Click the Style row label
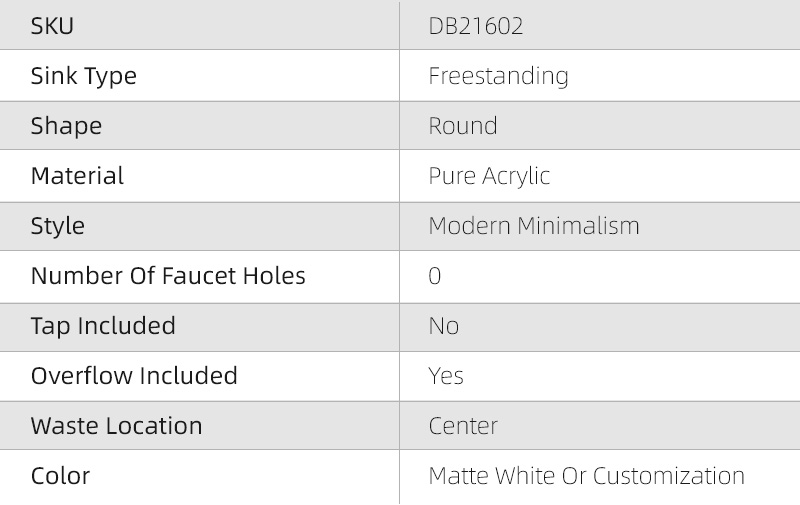 pos(58,226)
